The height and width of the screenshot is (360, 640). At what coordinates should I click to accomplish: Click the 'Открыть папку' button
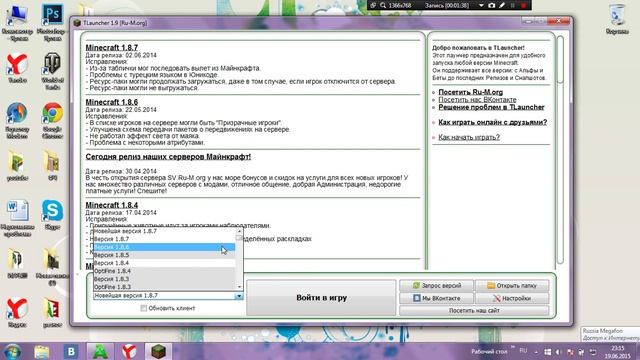click(x=512, y=286)
